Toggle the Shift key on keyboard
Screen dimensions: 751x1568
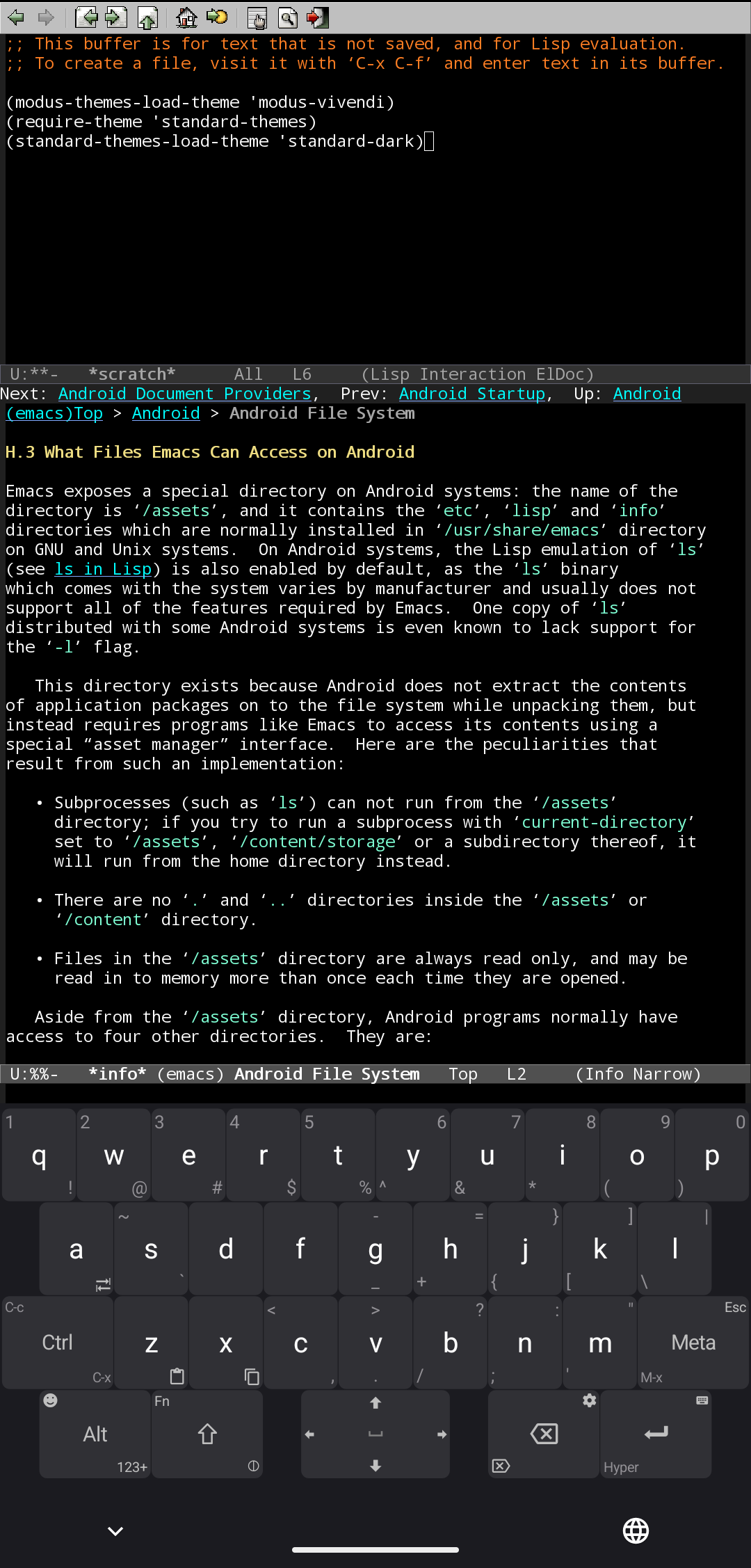click(207, 1434)
